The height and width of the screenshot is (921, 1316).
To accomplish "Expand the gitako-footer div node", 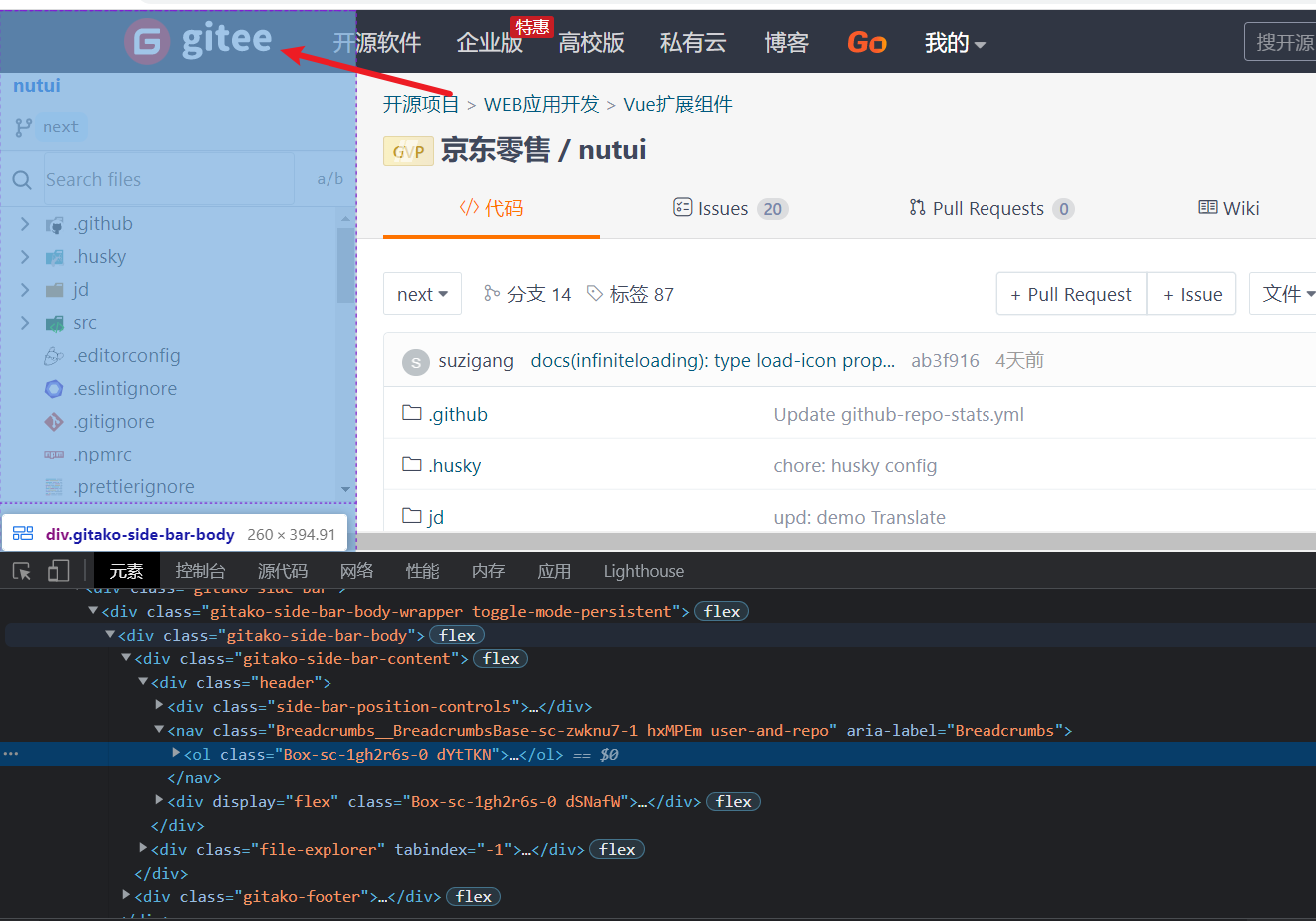I will pyautogui.click(x=127, y=896).
